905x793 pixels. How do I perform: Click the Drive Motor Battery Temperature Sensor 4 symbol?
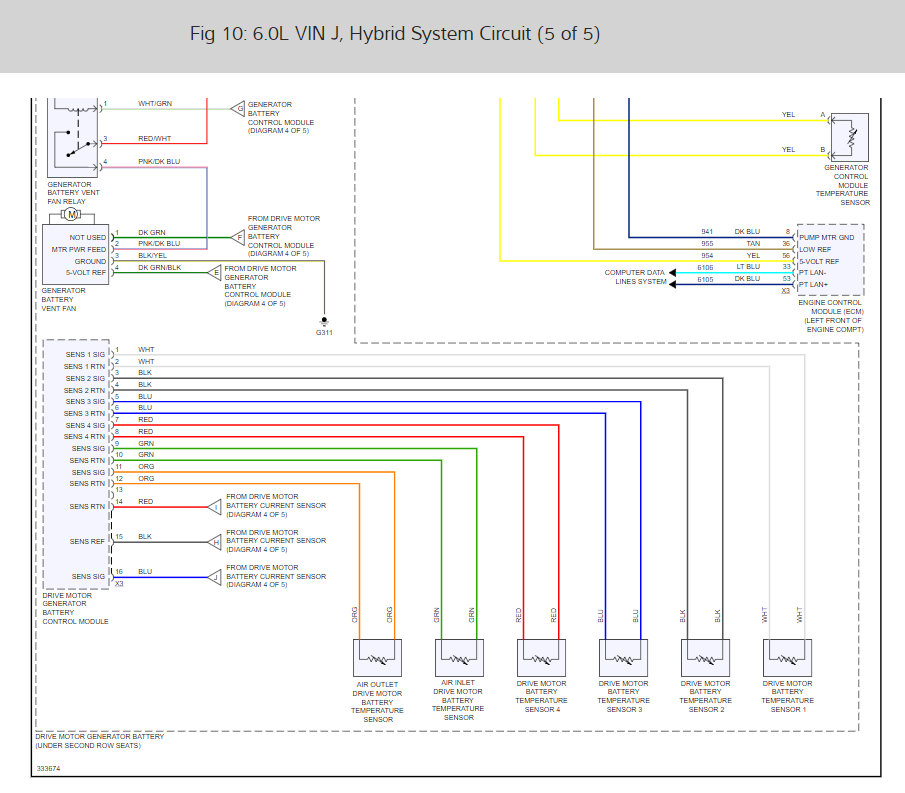click(x=541, y=658)
